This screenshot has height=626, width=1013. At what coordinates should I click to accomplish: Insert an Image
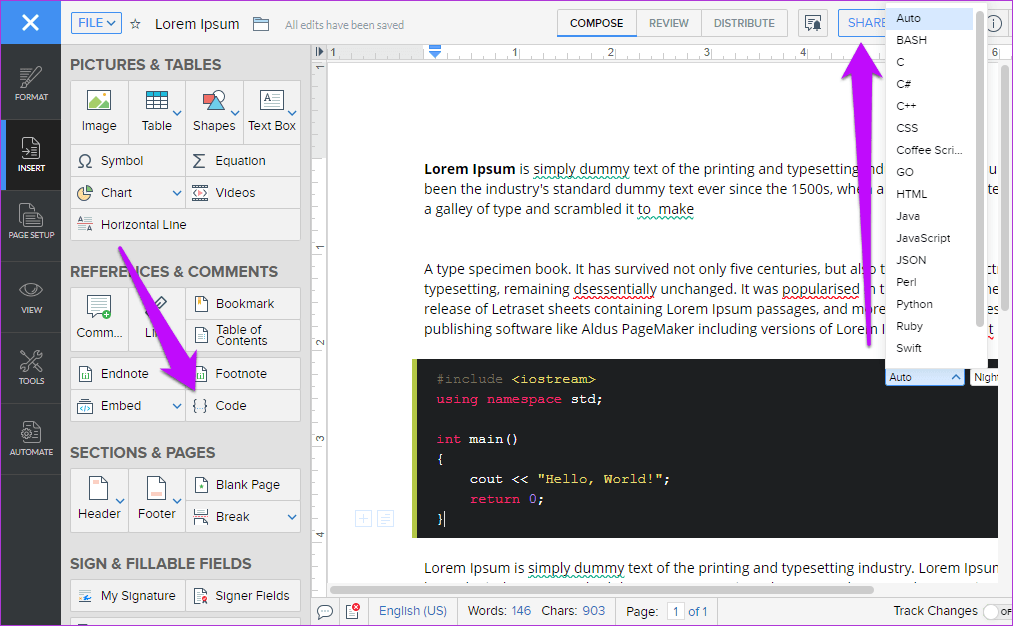tap(99, 112)
